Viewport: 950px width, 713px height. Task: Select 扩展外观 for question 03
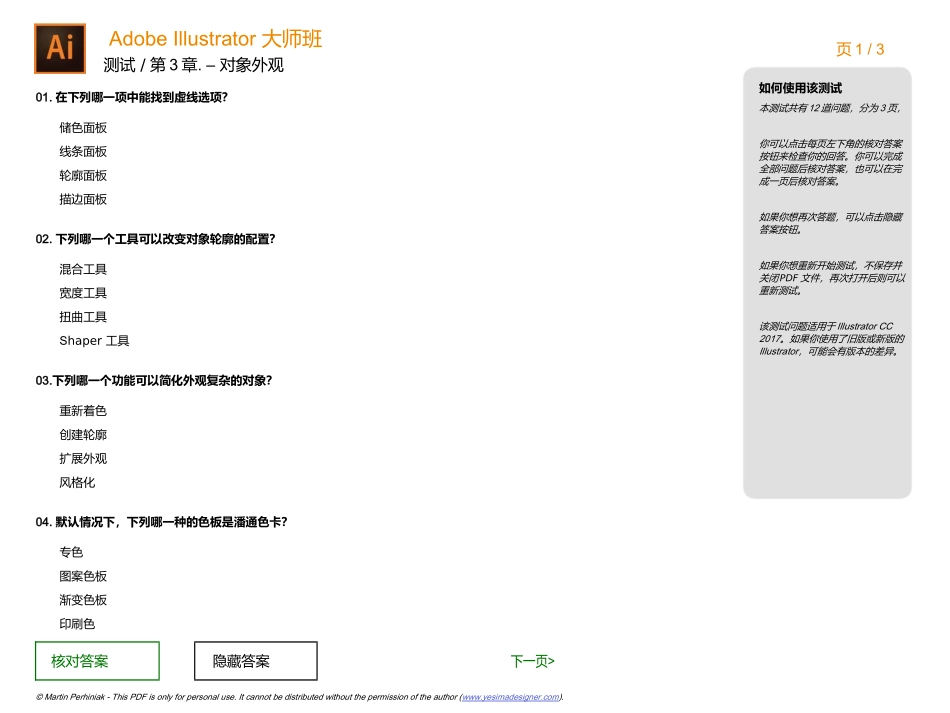click(x=82, y=458)
